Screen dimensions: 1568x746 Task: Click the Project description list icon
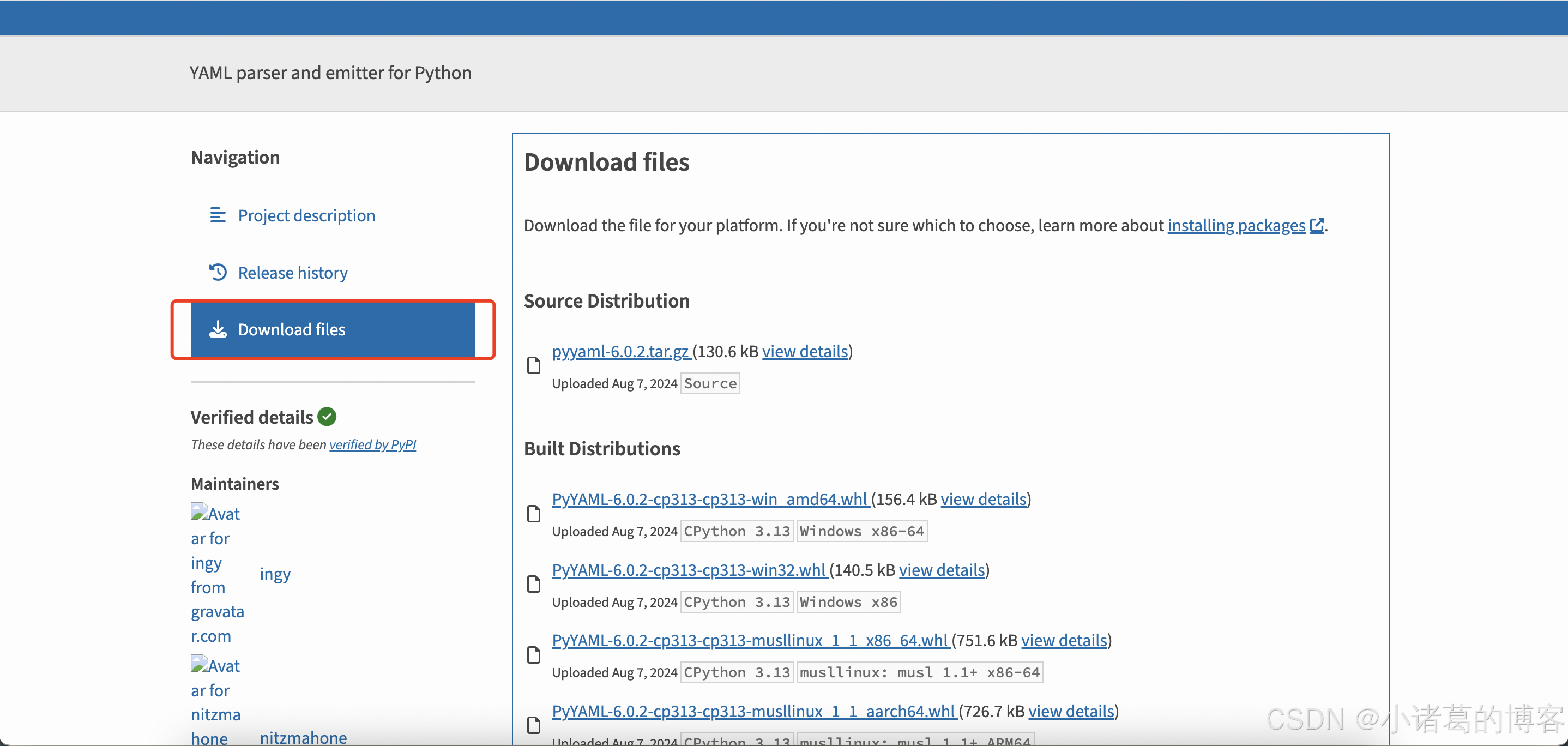(x=218, y=215)
